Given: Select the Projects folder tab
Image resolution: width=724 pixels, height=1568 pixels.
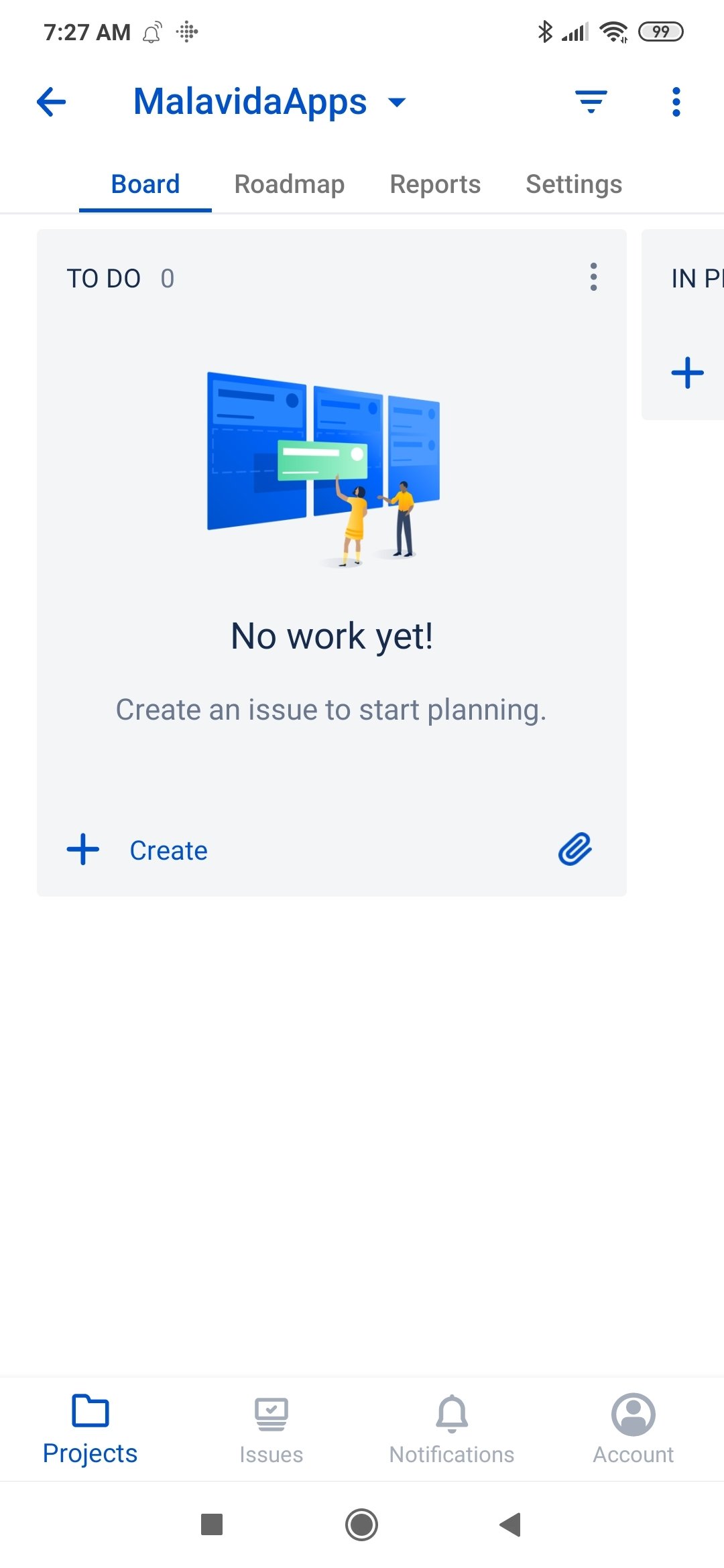Looking at the screenshot, I should pyautogui.click(x=90, y=1429).
